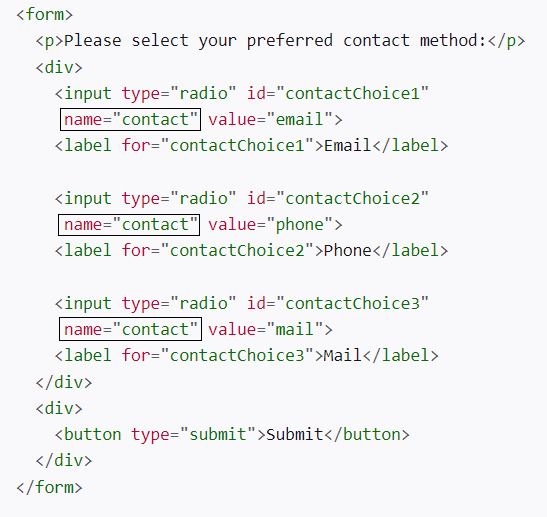547x517 pixels.
Task: Click the id="contactChoice2" attribute
Action: [338, 198]
